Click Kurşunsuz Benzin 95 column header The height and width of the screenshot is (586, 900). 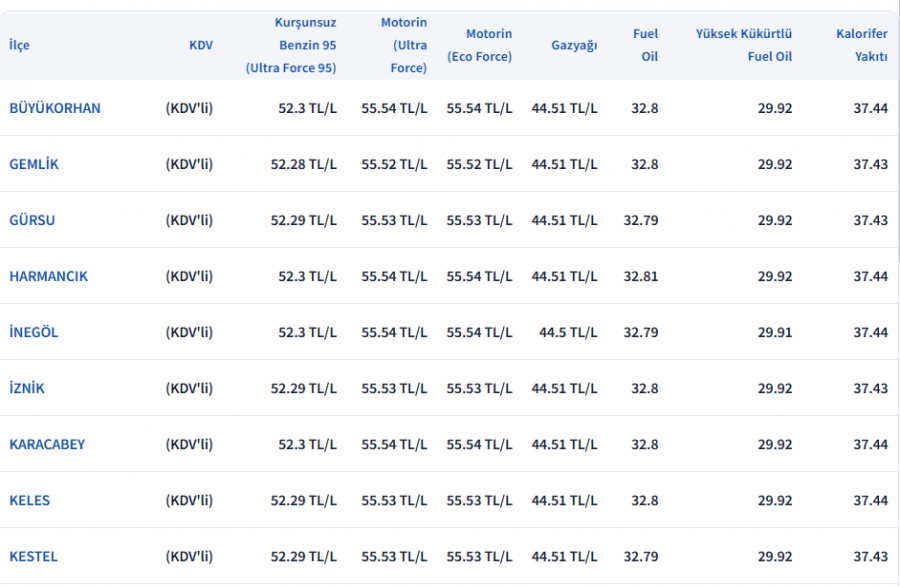pyautogui.click(x=291, y=45)
